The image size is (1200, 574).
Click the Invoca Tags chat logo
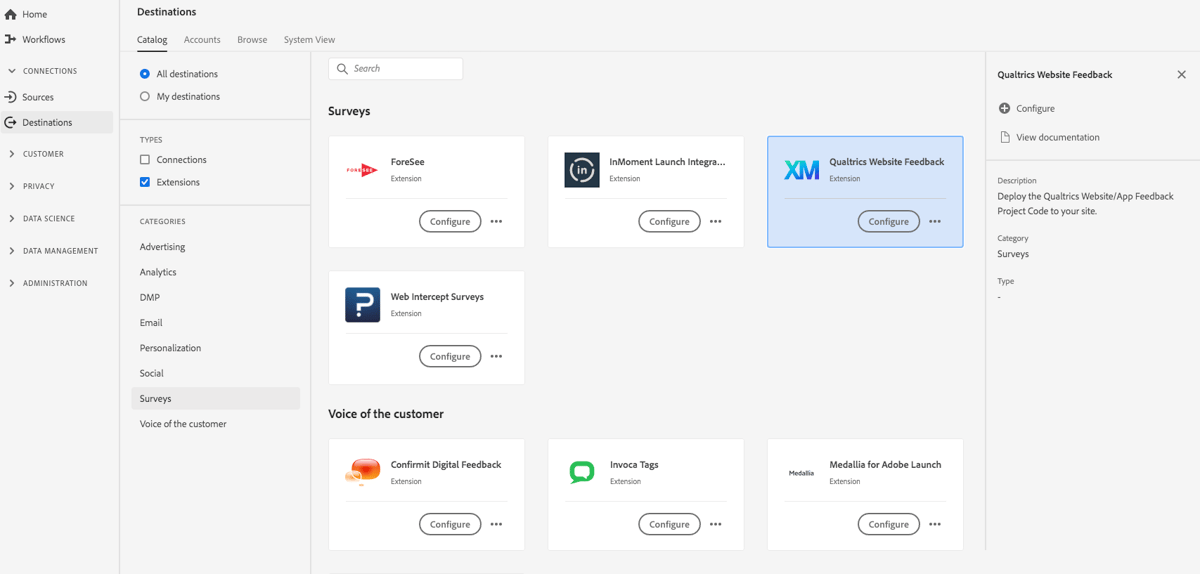click(582, 472)
